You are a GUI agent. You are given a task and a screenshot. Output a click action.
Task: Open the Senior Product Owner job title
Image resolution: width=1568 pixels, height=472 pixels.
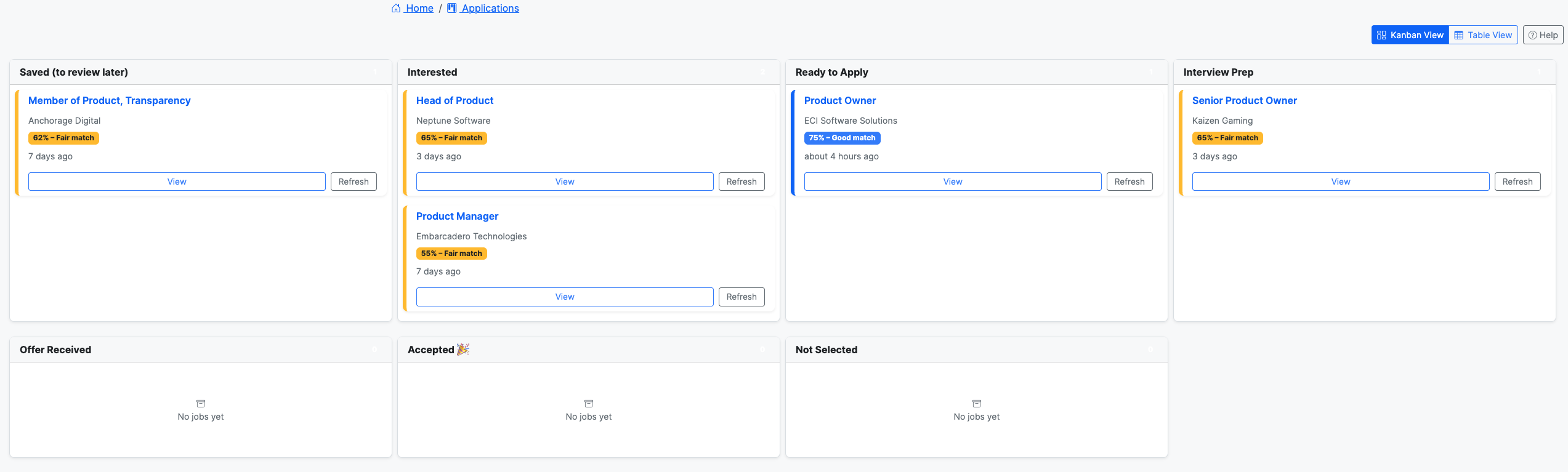tap(1245, 100)
